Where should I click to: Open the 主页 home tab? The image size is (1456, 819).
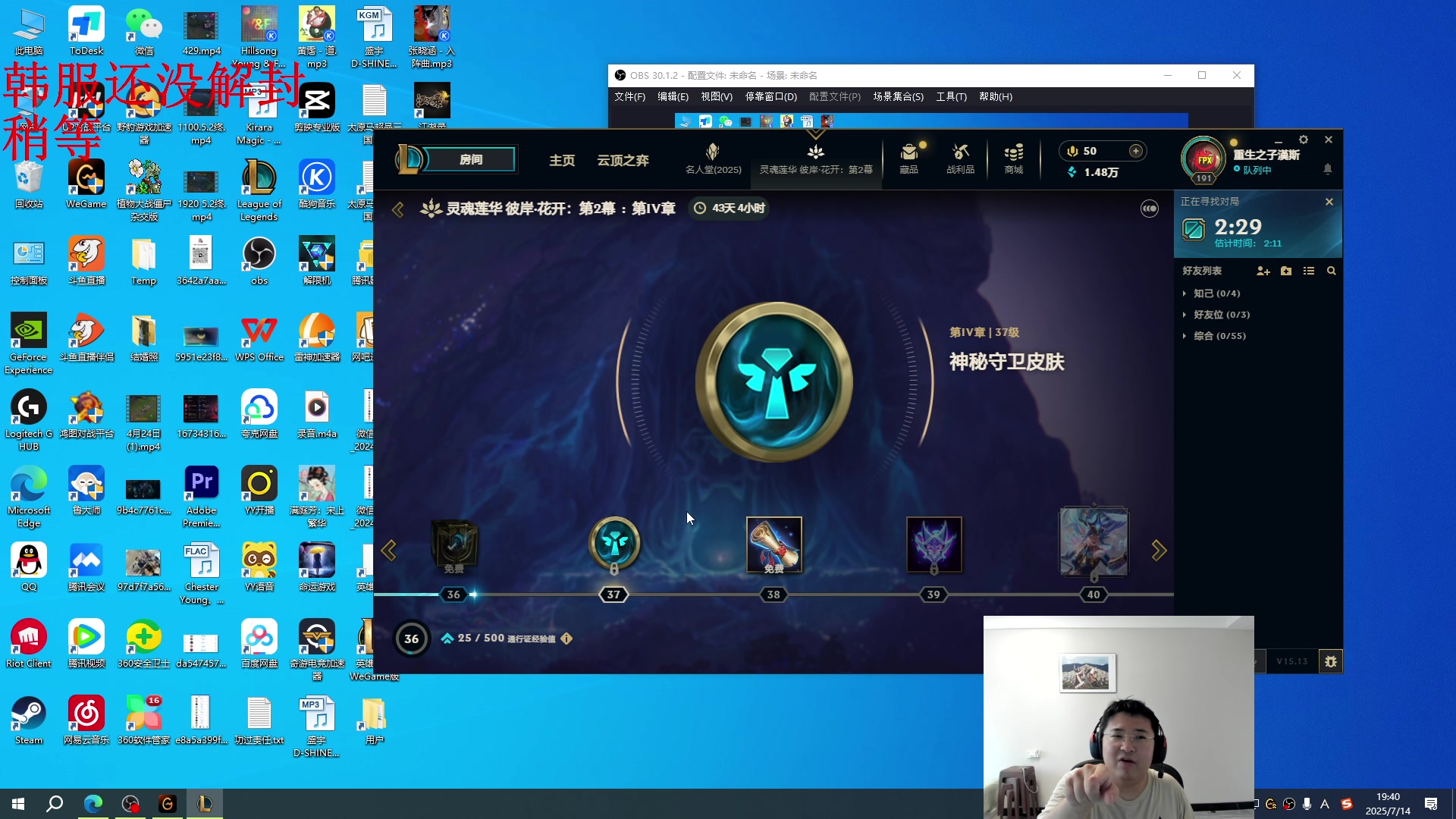click(562, 160)
